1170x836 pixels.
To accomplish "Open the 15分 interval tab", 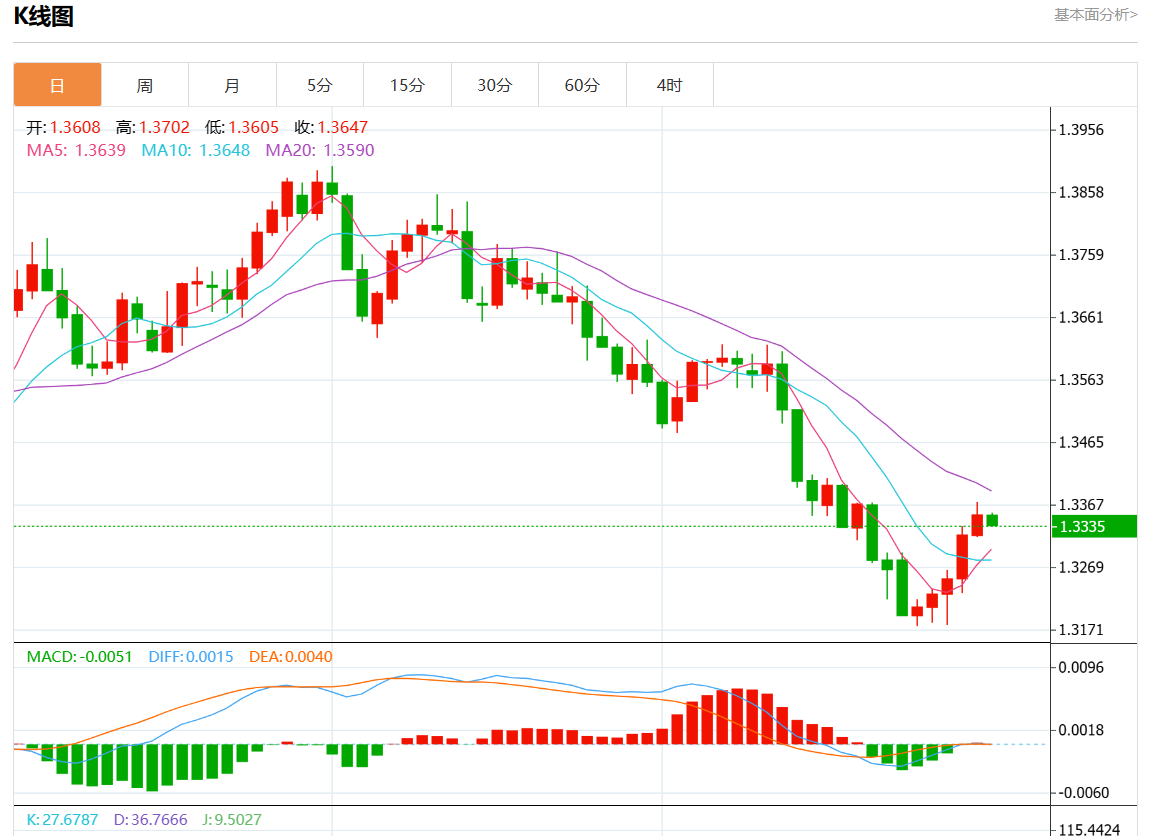I will [407, 85].
